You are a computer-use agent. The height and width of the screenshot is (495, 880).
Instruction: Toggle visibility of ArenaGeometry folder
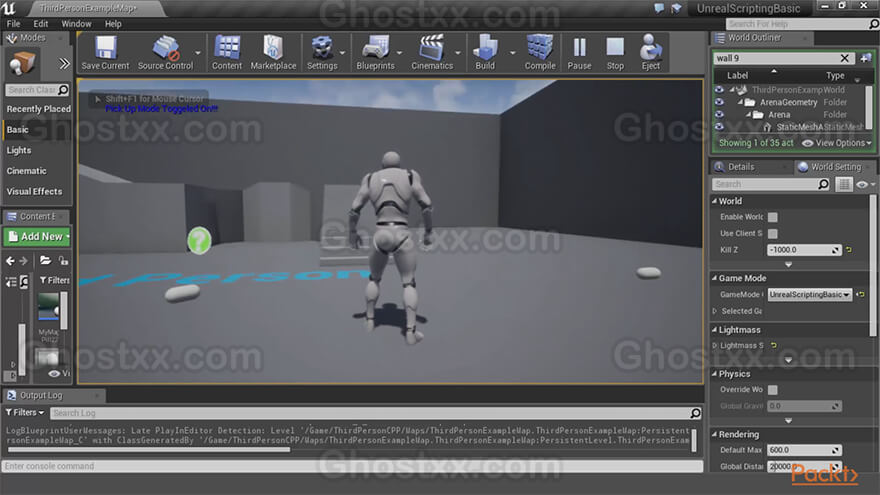point(719,102)
